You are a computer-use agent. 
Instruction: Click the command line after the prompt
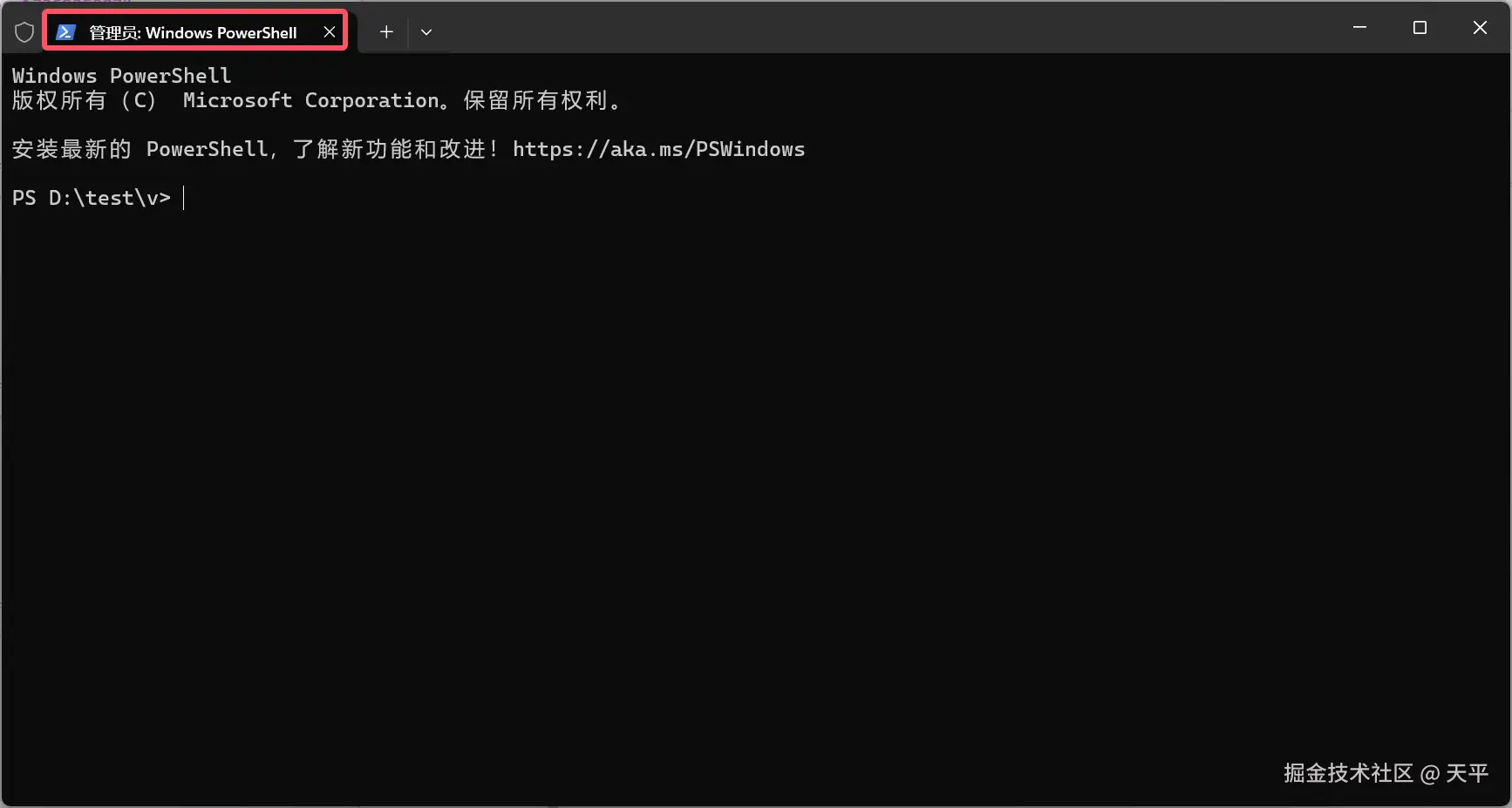pos(349,198)
